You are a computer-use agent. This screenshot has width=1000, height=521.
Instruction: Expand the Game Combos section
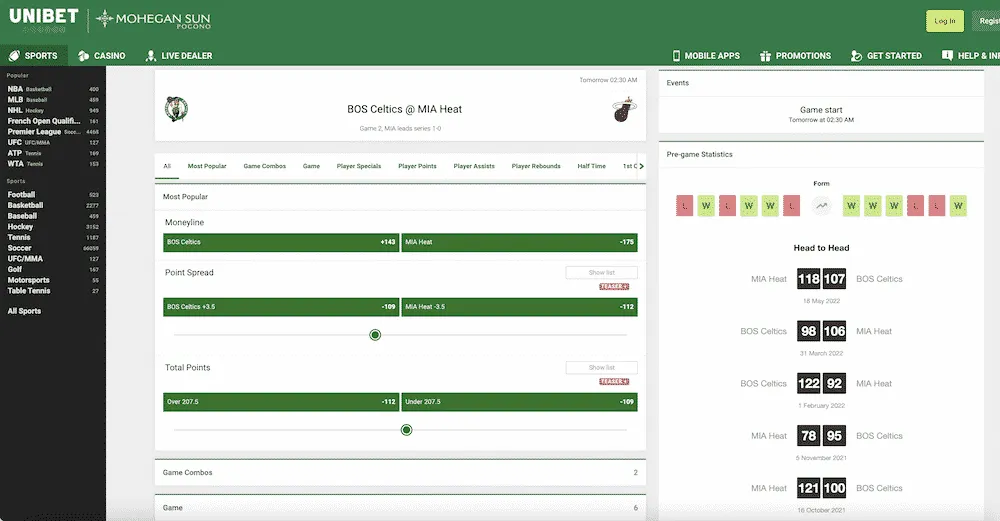tap(400, 473)
